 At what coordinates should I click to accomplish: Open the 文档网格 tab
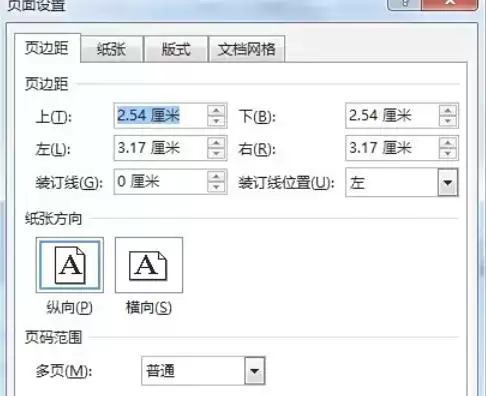click(246, 49)
